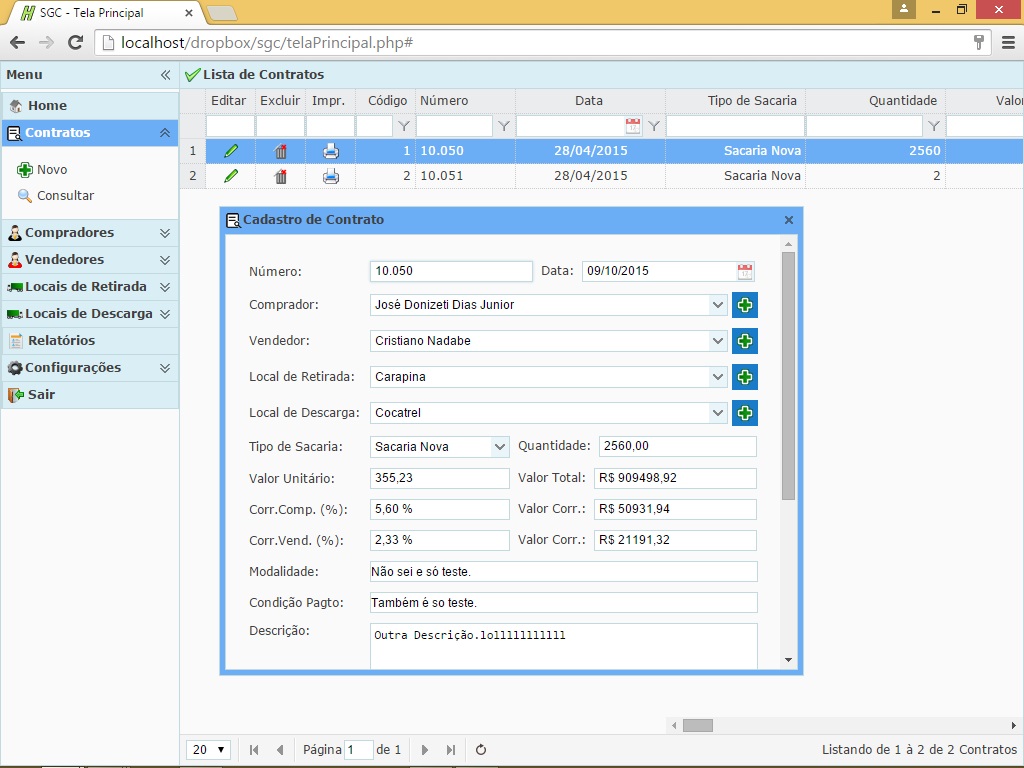Refresh the contract grid

tap(481, 750)
